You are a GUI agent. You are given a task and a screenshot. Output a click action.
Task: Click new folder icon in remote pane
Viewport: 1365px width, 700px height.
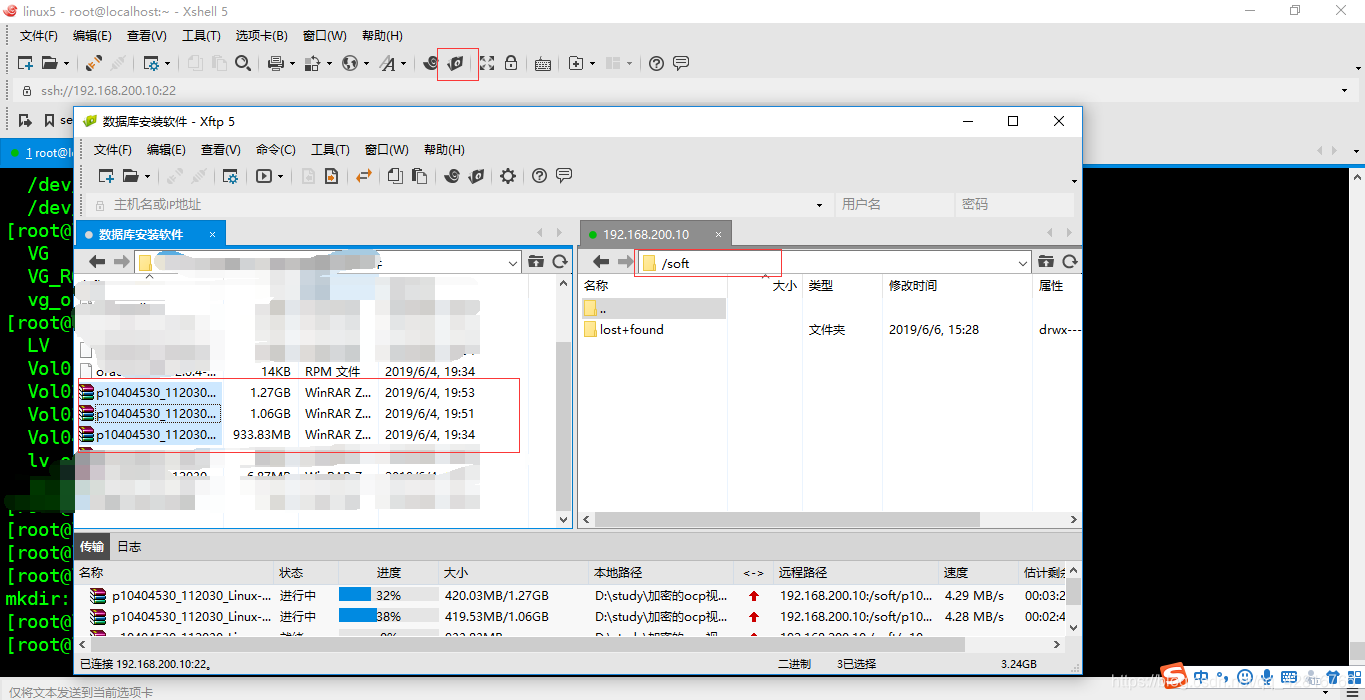pyautogui.click(x=1046, y=262)
